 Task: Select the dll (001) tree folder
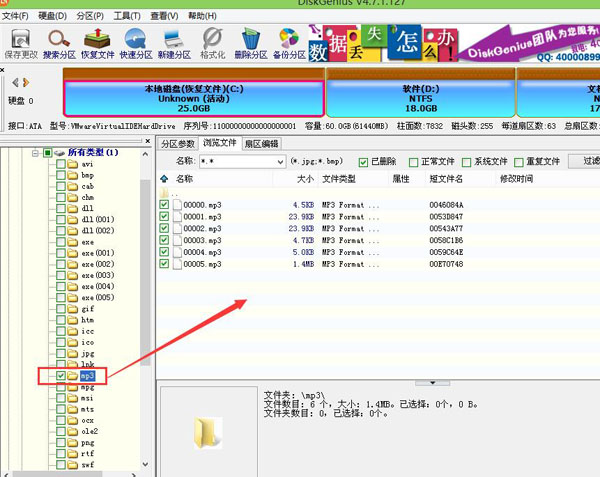coord(98,219)
